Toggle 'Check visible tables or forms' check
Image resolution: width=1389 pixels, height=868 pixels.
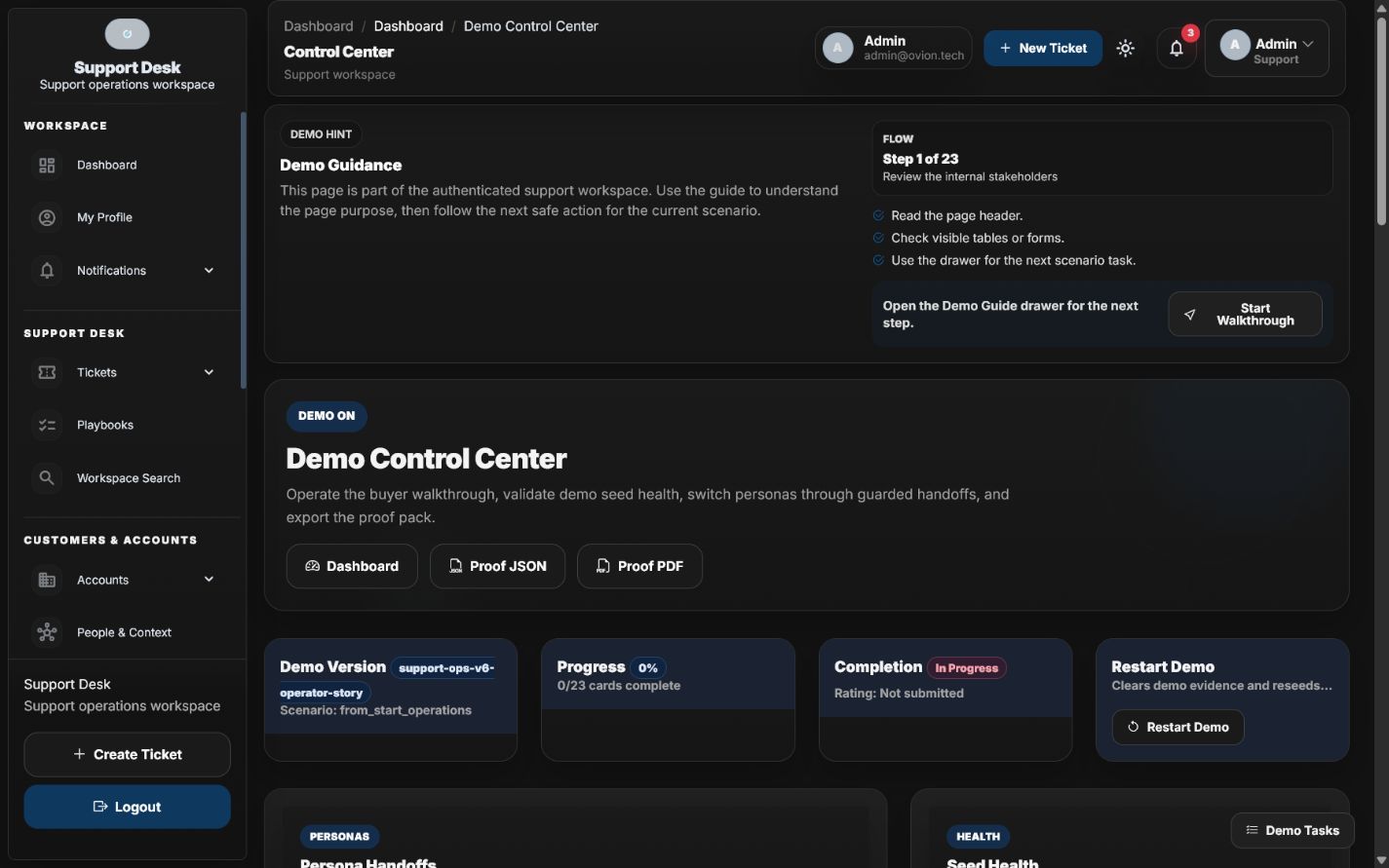pyautogui.click(x=878, y=238)
